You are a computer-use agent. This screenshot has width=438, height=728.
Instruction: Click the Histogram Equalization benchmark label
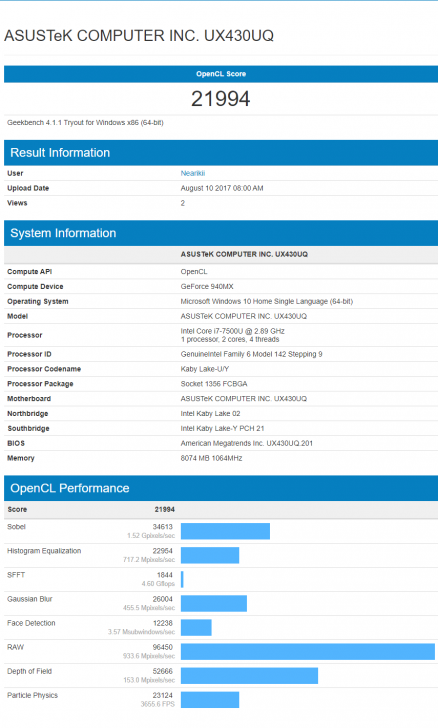pyautogui.click(x=44, y=551)
